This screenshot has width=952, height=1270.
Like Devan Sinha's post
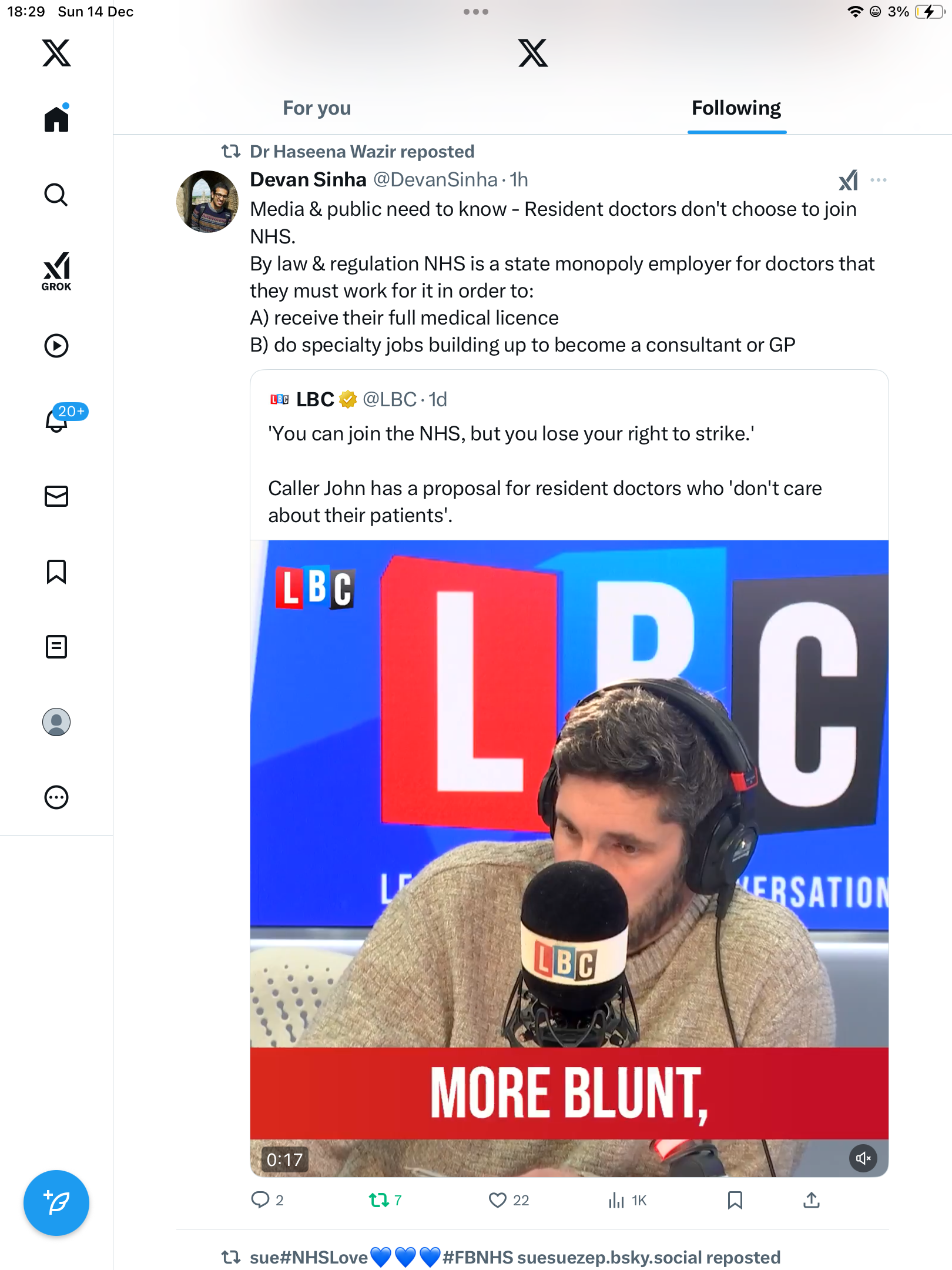point(498,1200)
